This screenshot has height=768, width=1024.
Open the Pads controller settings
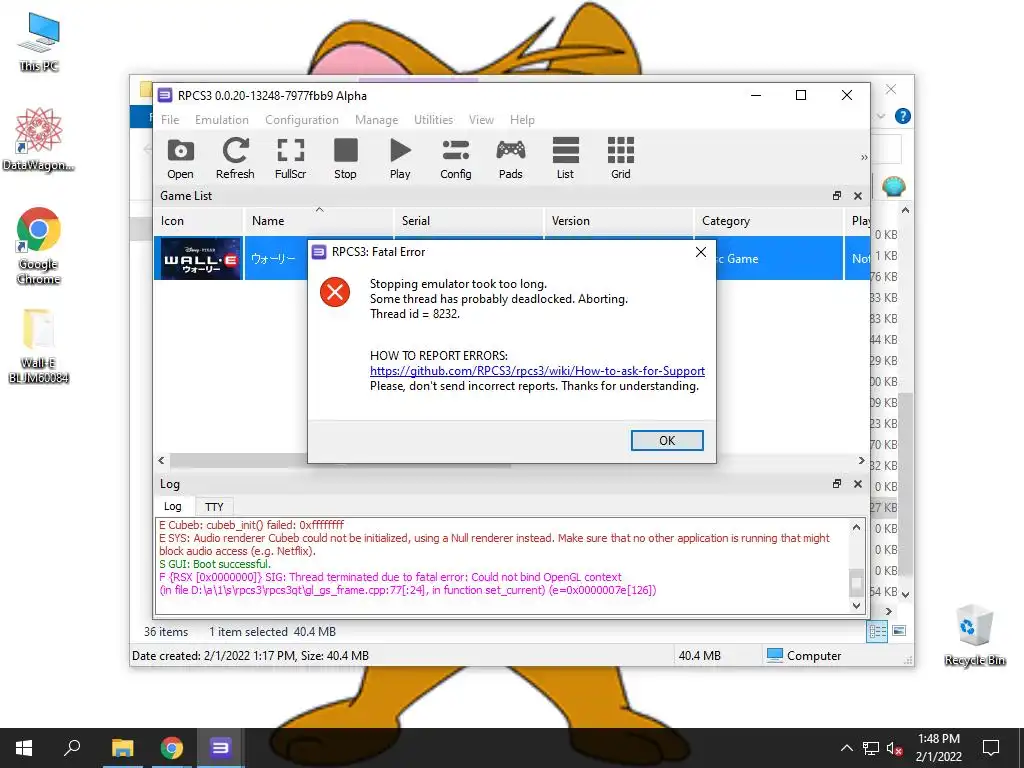click(x=511, y=158)
